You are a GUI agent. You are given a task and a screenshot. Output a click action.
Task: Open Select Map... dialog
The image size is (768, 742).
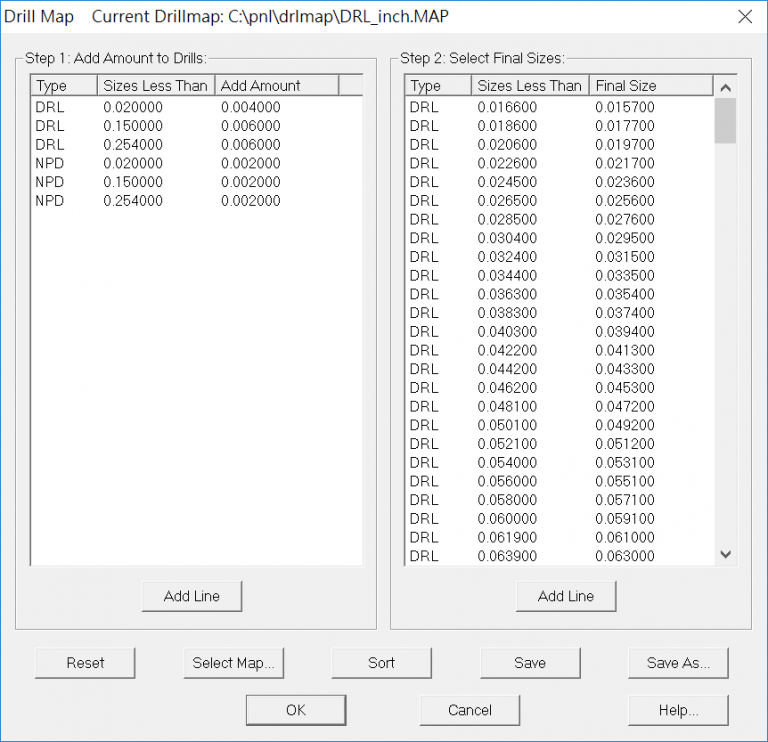point(234,663)
